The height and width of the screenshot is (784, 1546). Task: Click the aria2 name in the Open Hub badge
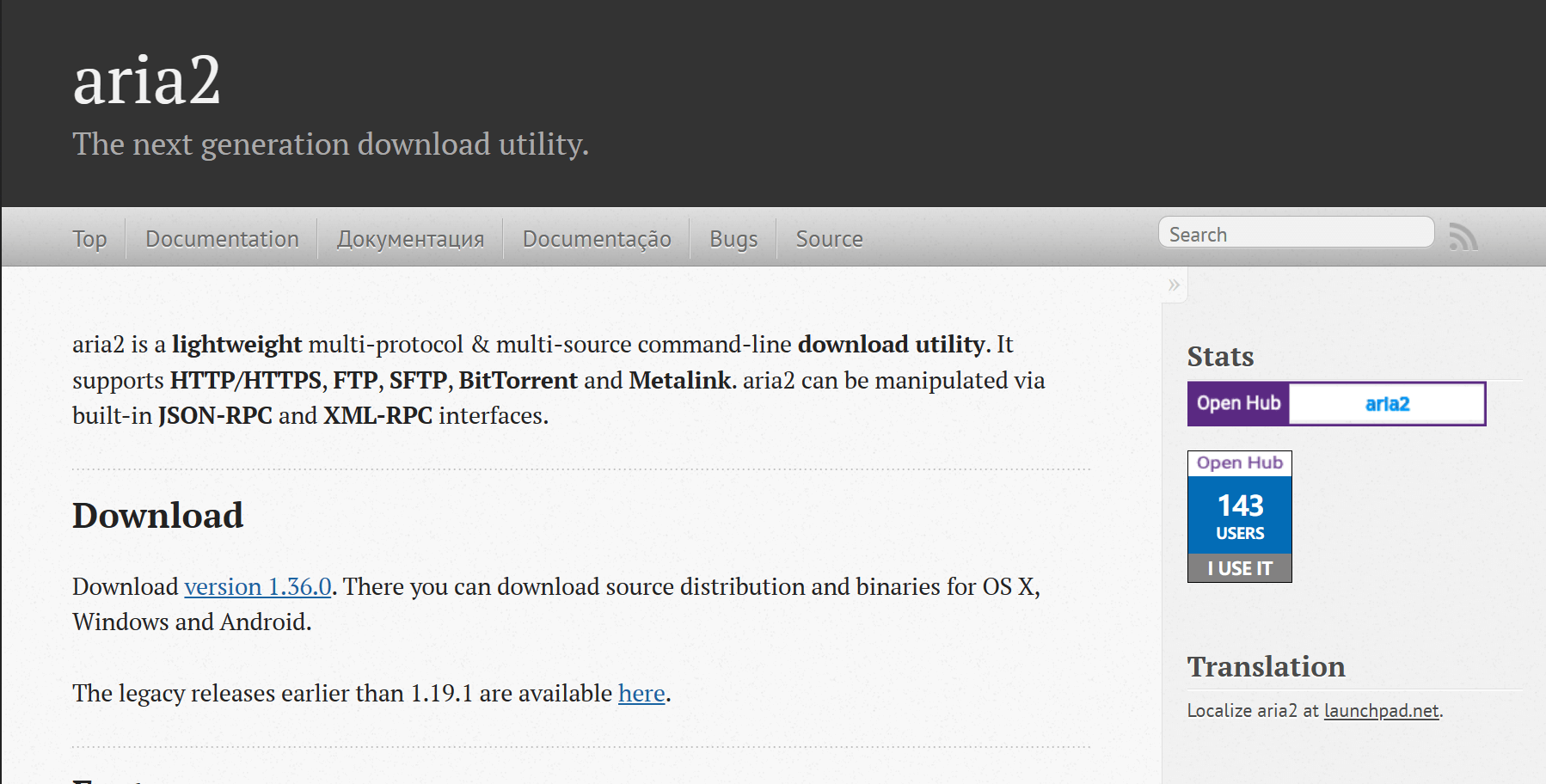coord(1387,404)
